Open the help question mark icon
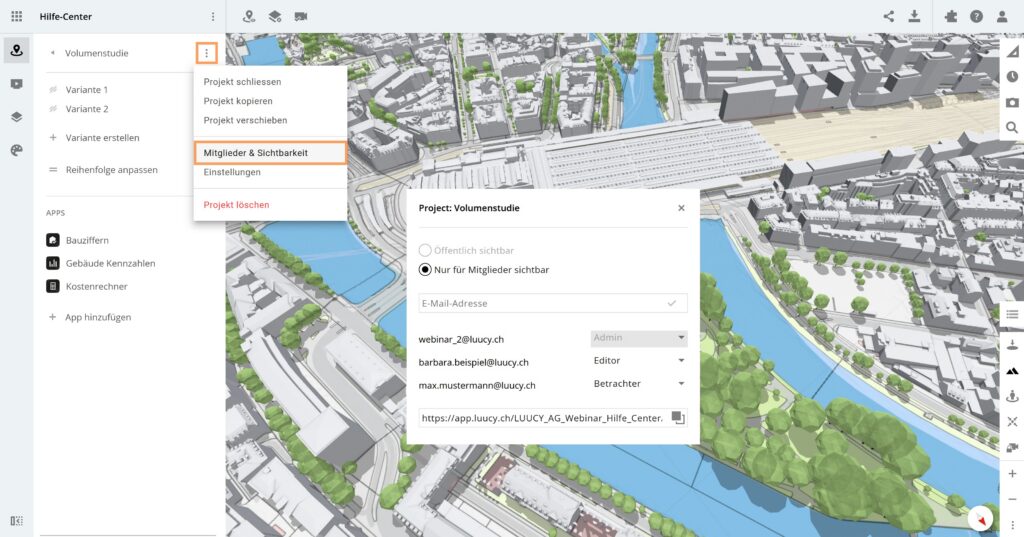 pyautogui.click(x=976, y=16)
